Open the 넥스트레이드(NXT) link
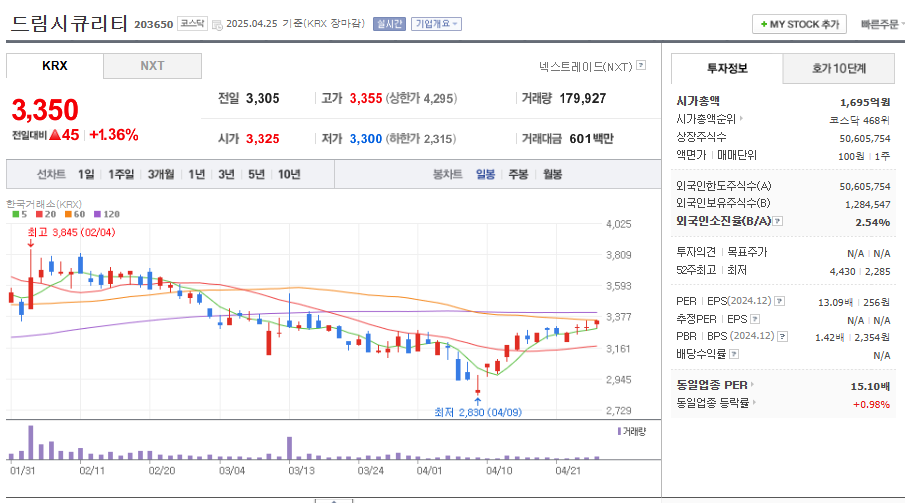 pyautogui.click(x=585, y=67)
